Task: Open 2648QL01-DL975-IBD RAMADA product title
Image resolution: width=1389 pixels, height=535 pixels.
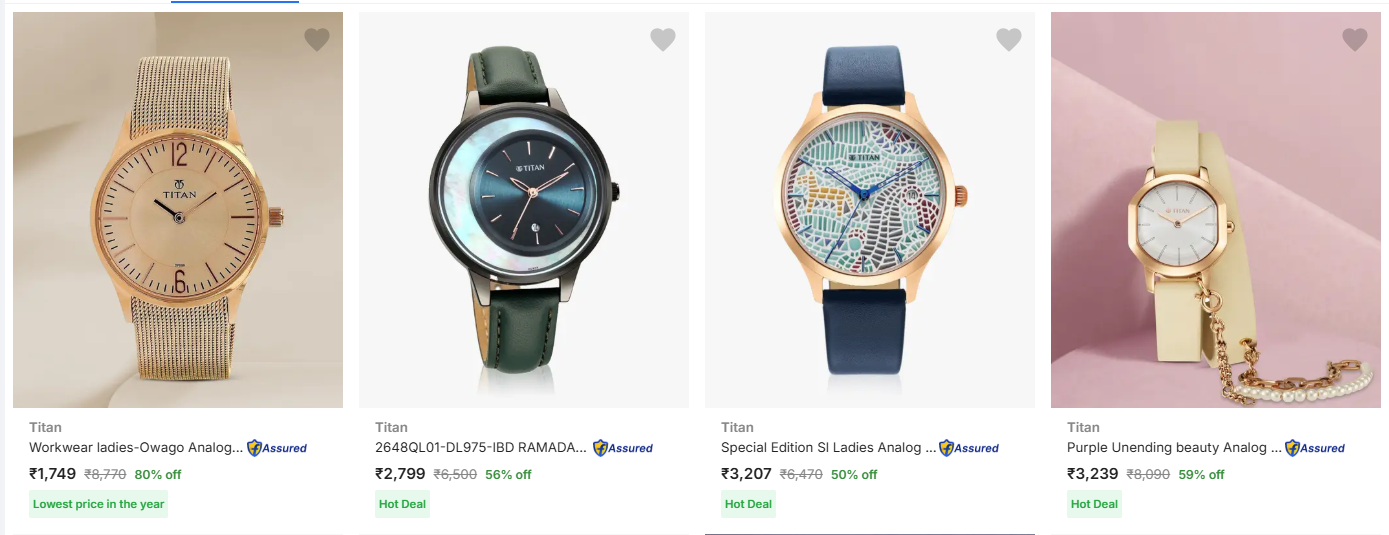Action: click(x=481, y=448)
